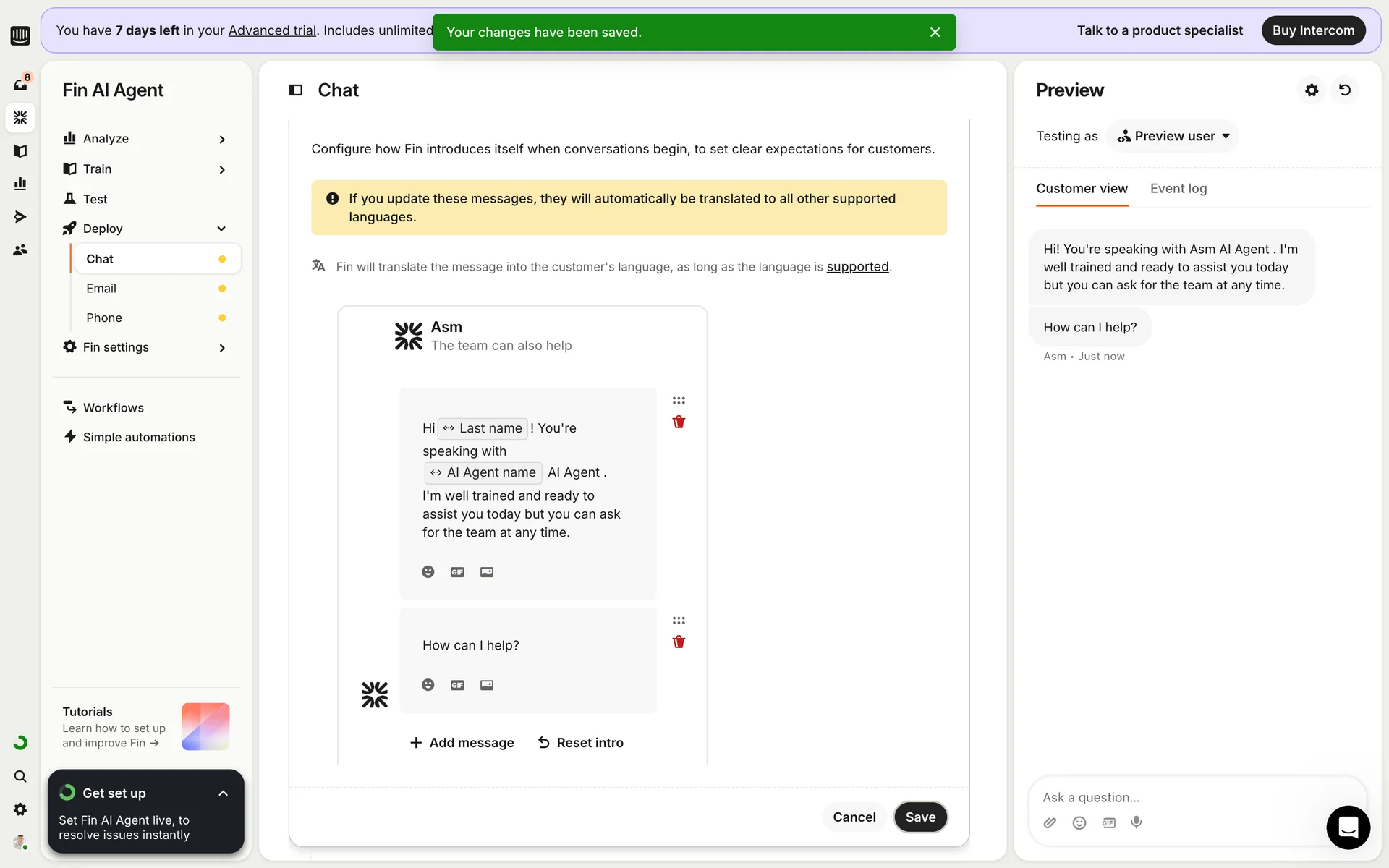The image size is (1389, 868).
Task: Open Inbox icon with notification badge
Action: pyautogui.click(x=20, y=84)
